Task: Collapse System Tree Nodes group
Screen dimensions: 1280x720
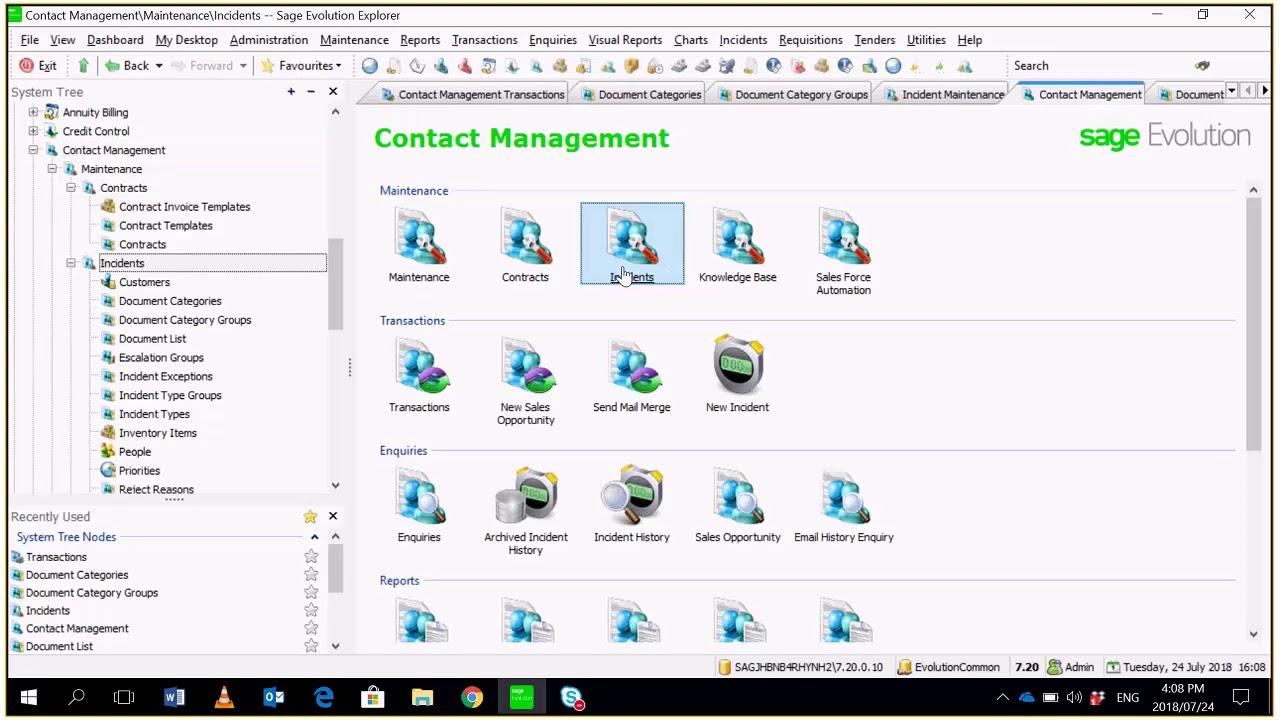Action: 314,537
